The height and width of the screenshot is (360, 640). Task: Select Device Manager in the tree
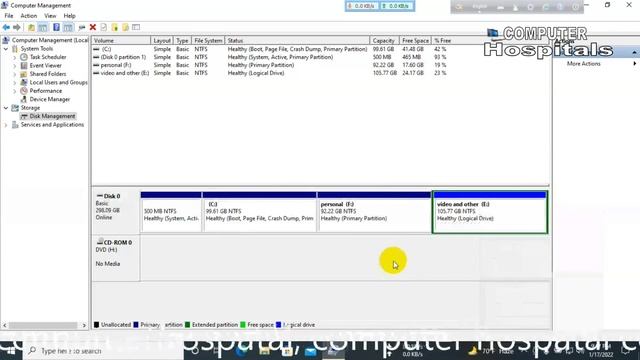(49, 99)
